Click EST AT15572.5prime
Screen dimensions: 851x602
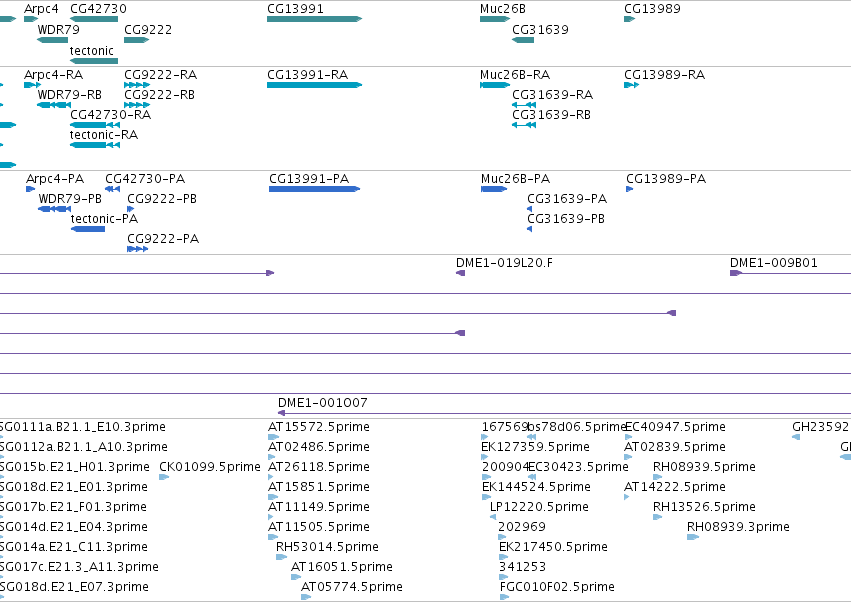coord(319,427)
